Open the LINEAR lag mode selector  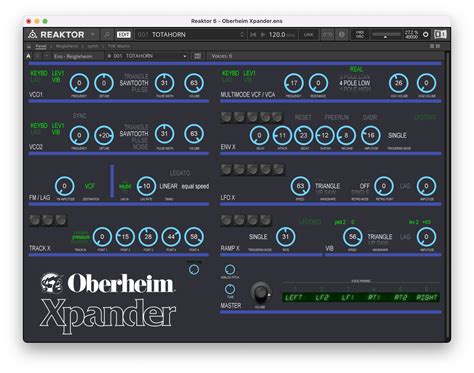(168, 186)
